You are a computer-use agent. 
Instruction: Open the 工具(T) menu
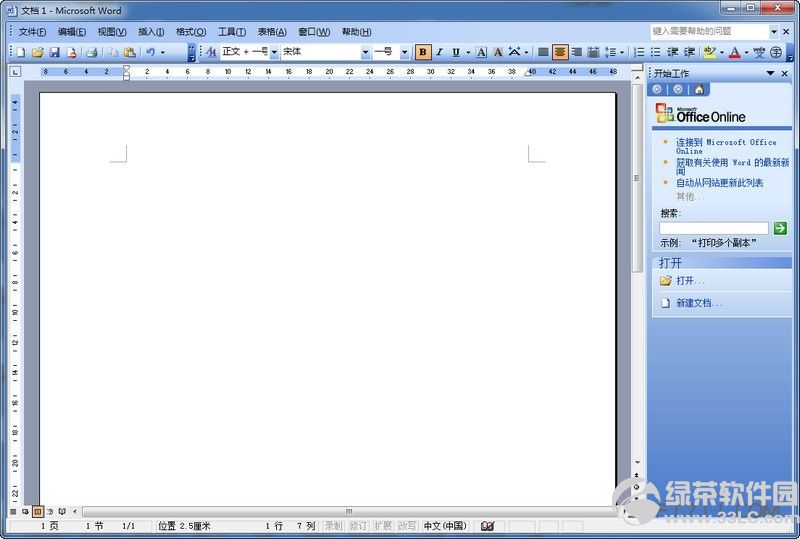(232, 32)
